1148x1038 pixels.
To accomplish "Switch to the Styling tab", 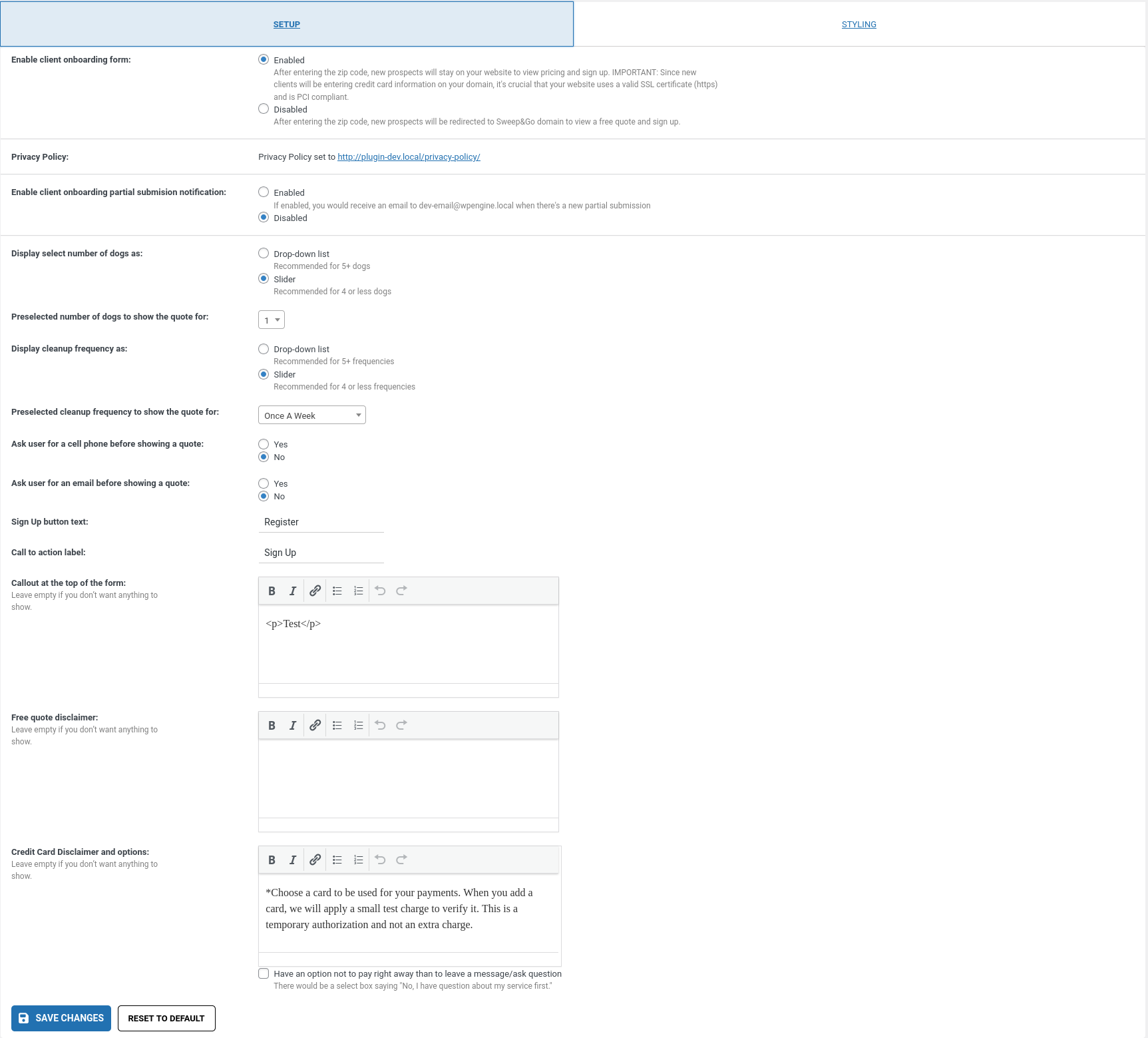I will tap(859, 25).
